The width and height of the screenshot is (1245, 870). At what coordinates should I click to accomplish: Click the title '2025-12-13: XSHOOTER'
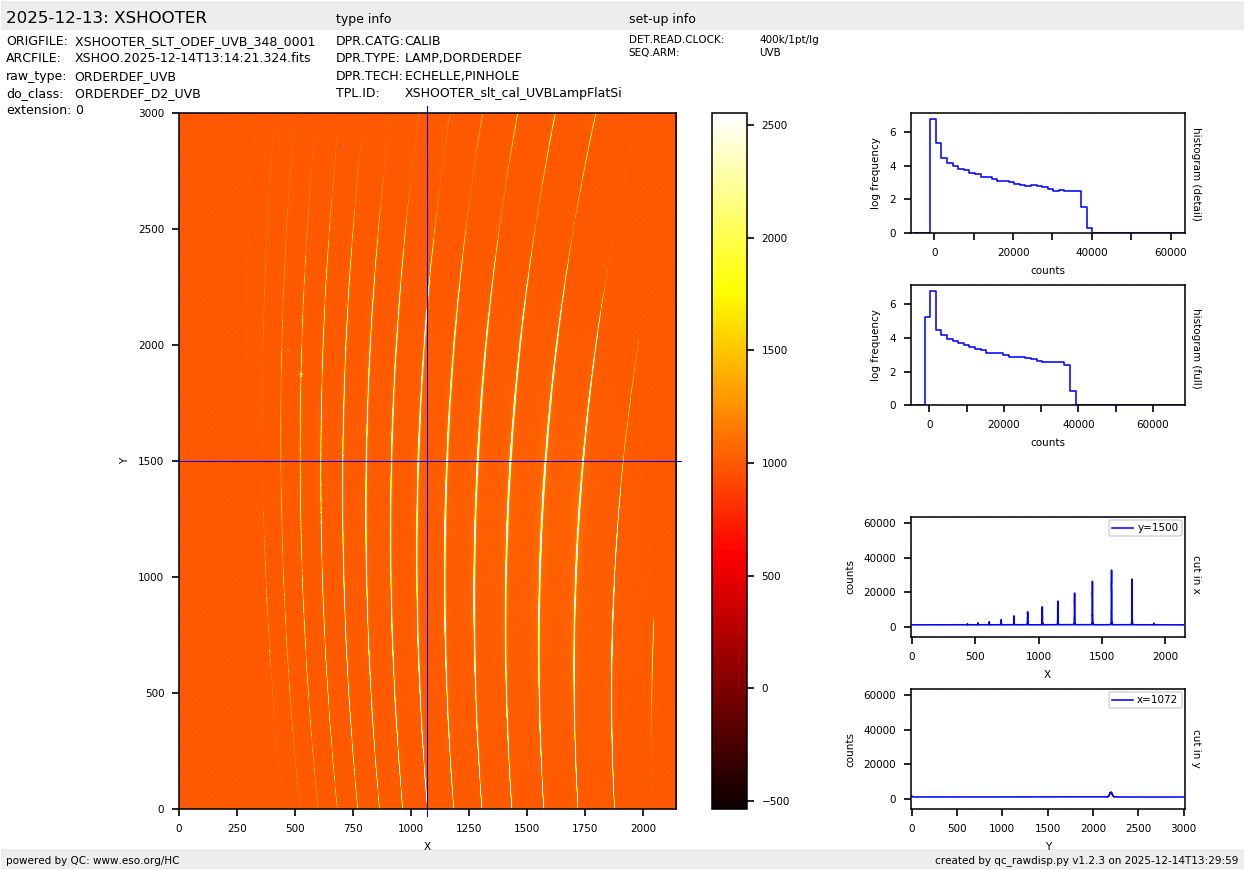106,18
